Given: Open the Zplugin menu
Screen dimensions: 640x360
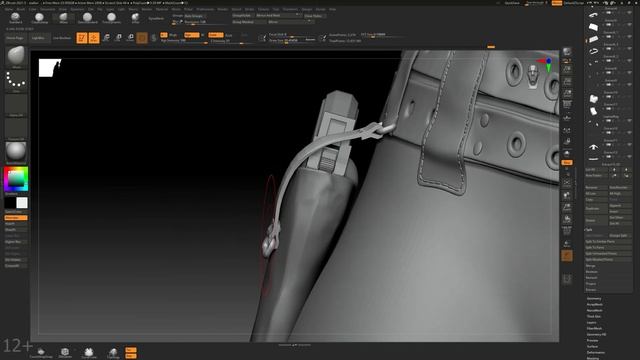Looking at the screenshot, I should (306, 9).
